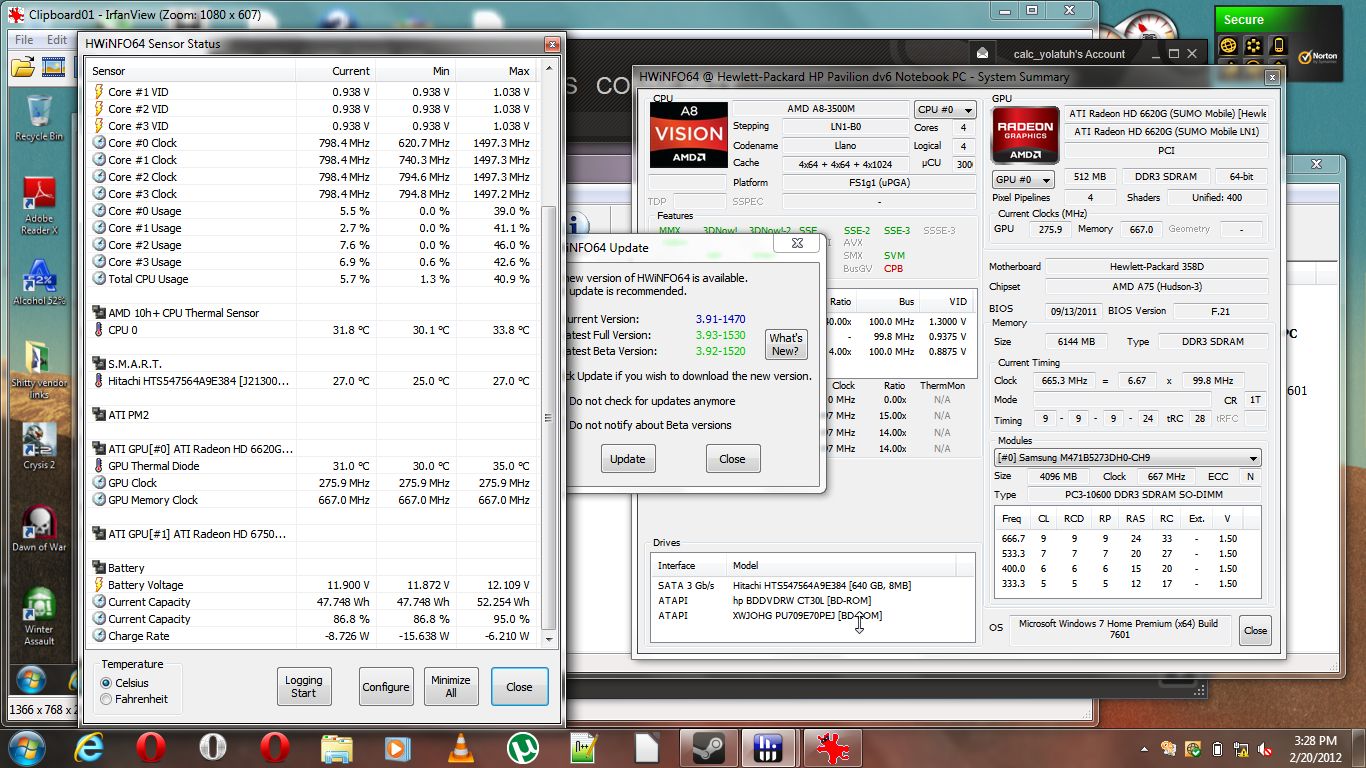The height and width of the screenshot is (768, 1366).
Task: Open the HWiNFO app in the taskbar
Action: click(767, 747)
